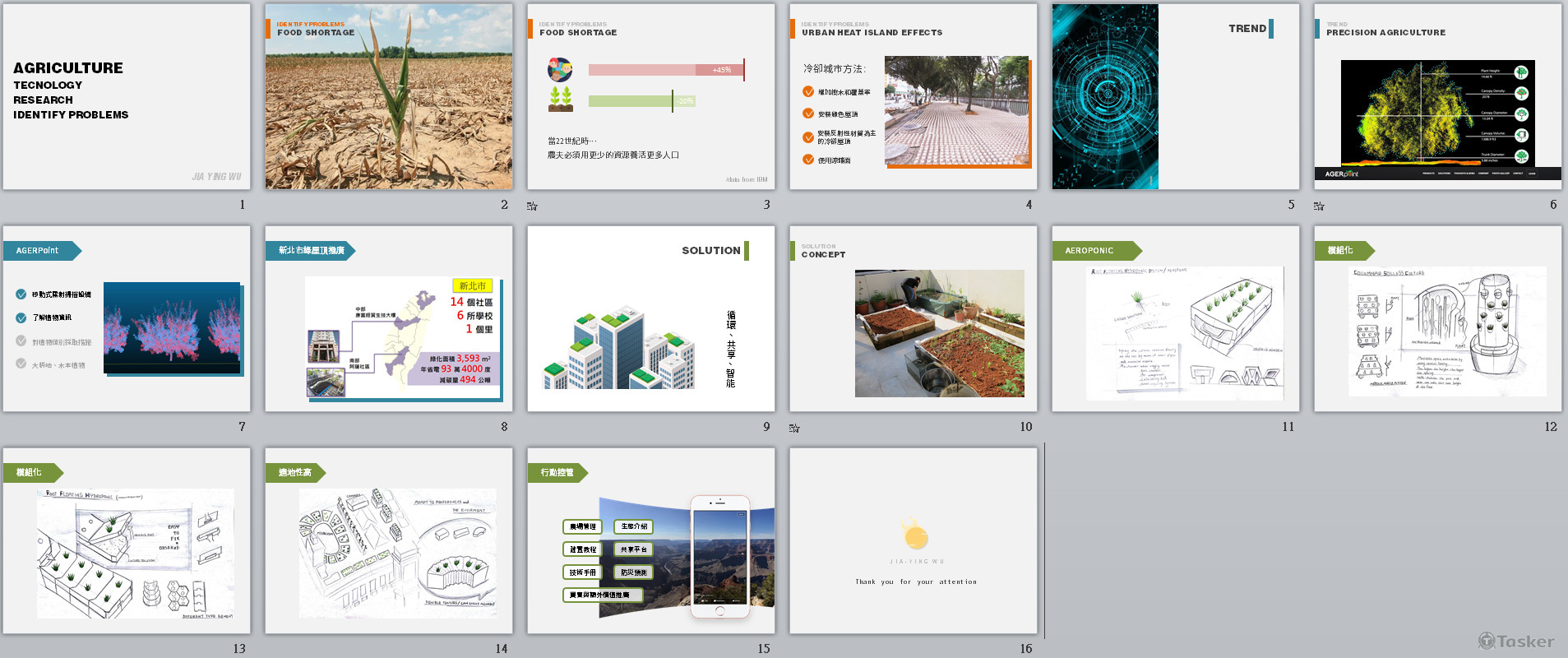
Task: Click the transition star icon under slide 6
Action: point(1319,206)
